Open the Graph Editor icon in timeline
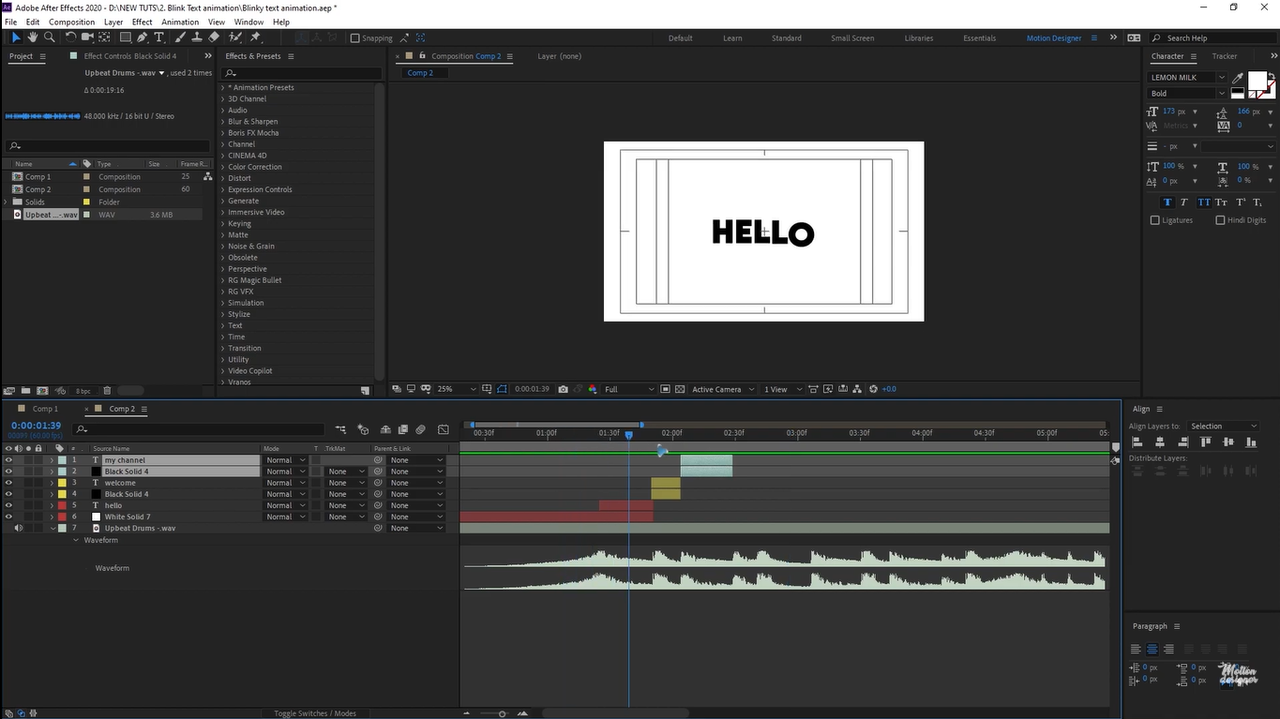 click(x=443, y=430)
